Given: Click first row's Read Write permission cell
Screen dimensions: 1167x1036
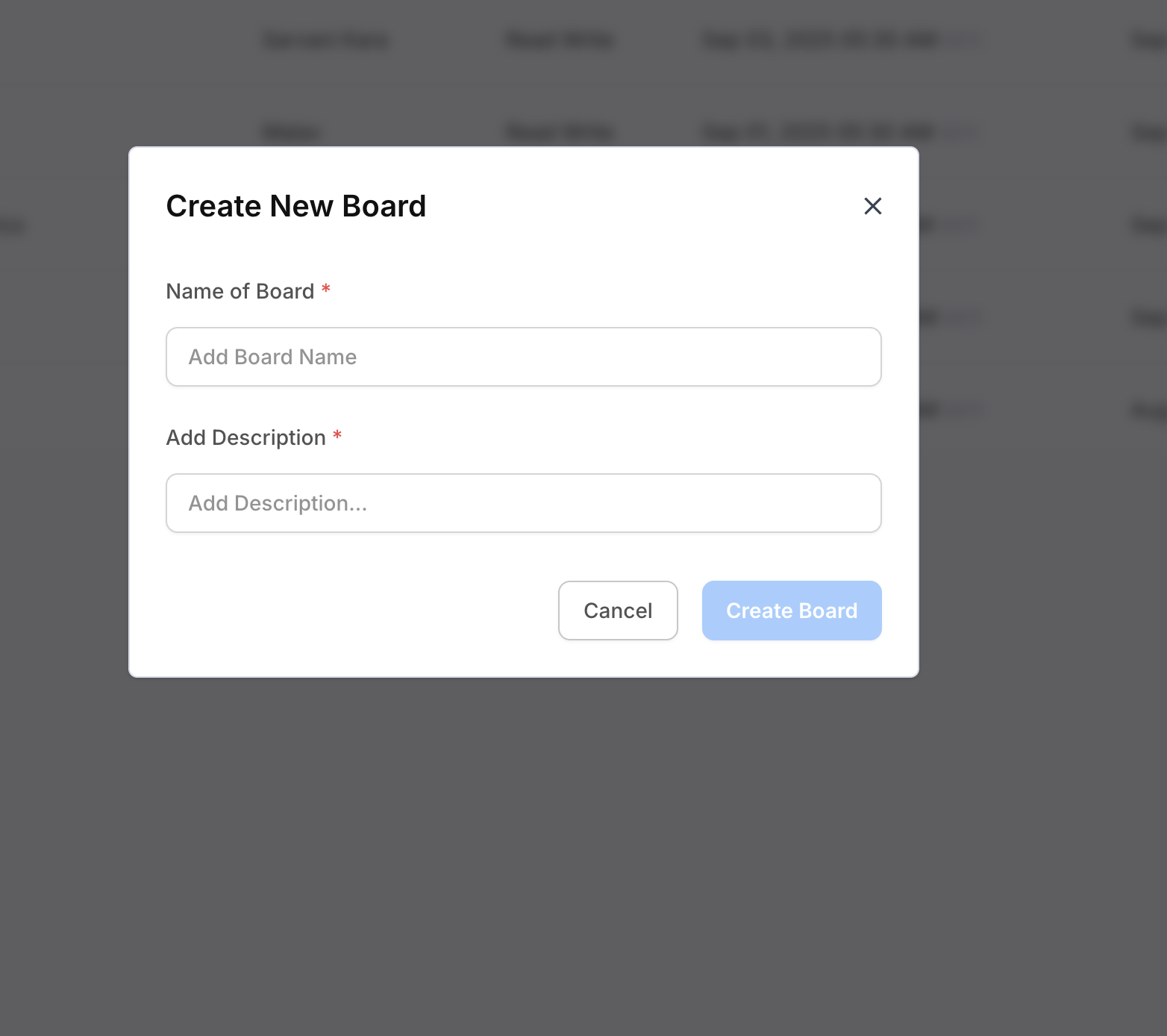Looking at the screenshot, I should 560,40.
